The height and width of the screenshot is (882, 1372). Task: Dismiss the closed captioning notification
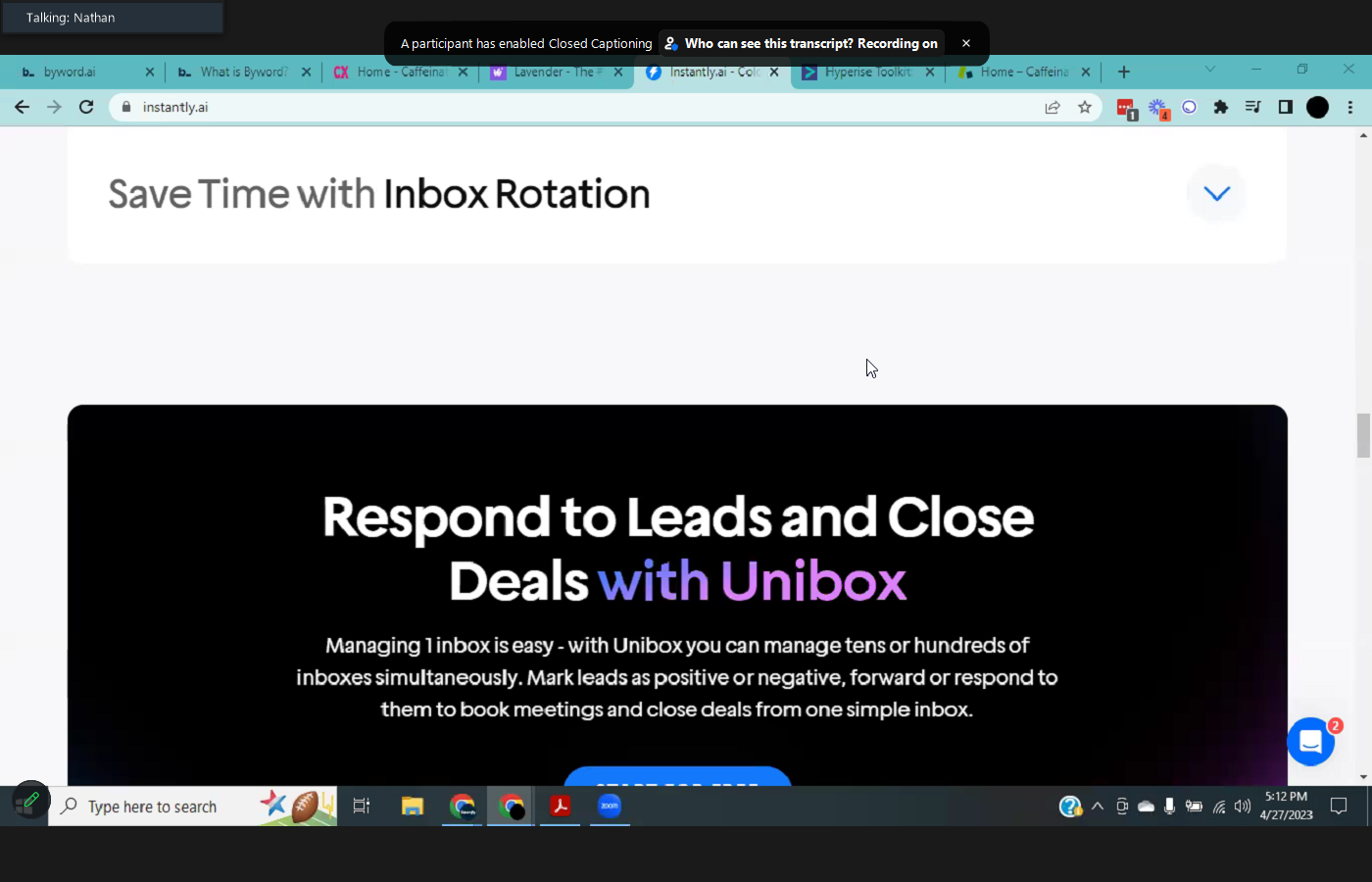pyautogui.click(x=966, y=43)
